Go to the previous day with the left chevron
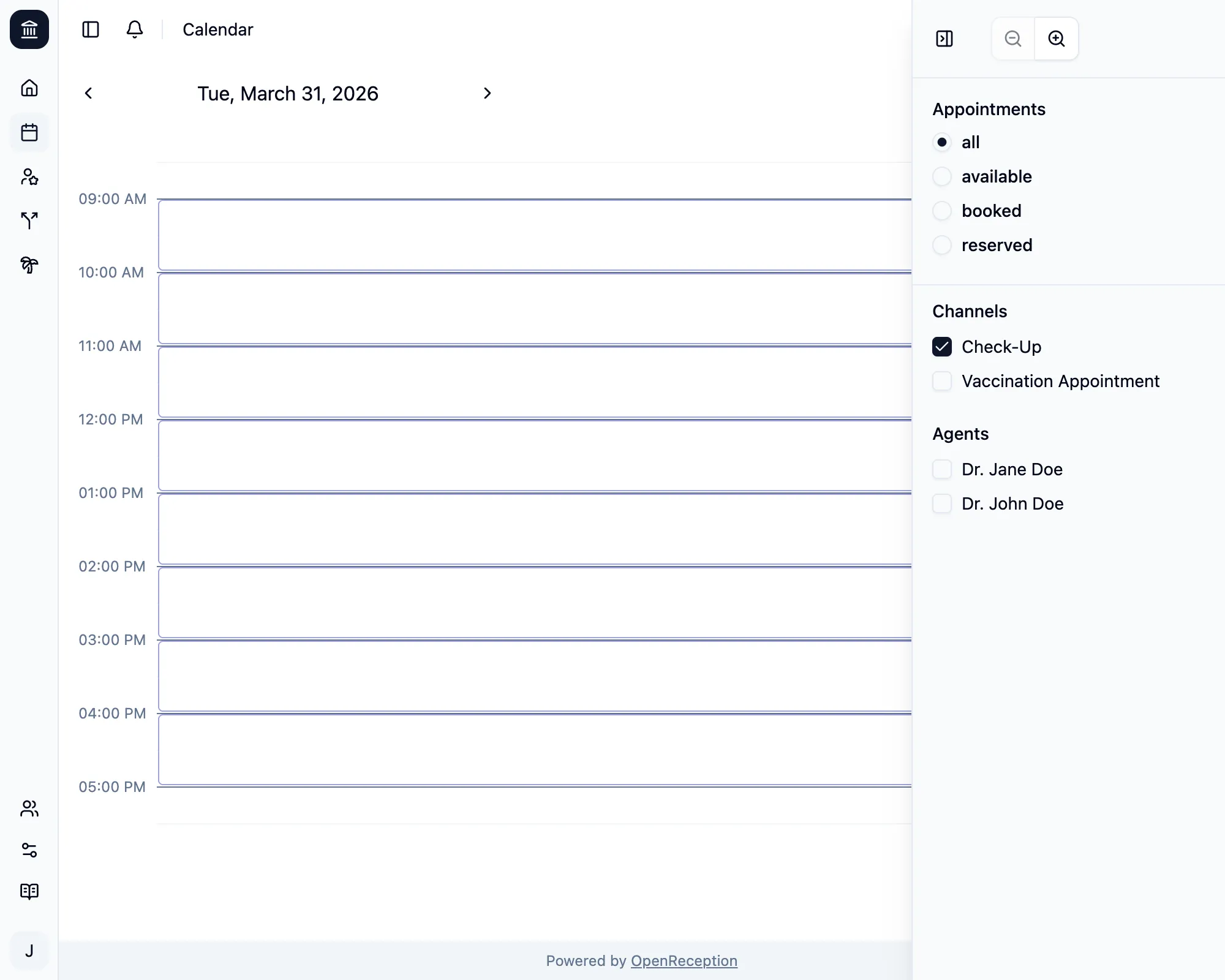 (x=89, y=93)
